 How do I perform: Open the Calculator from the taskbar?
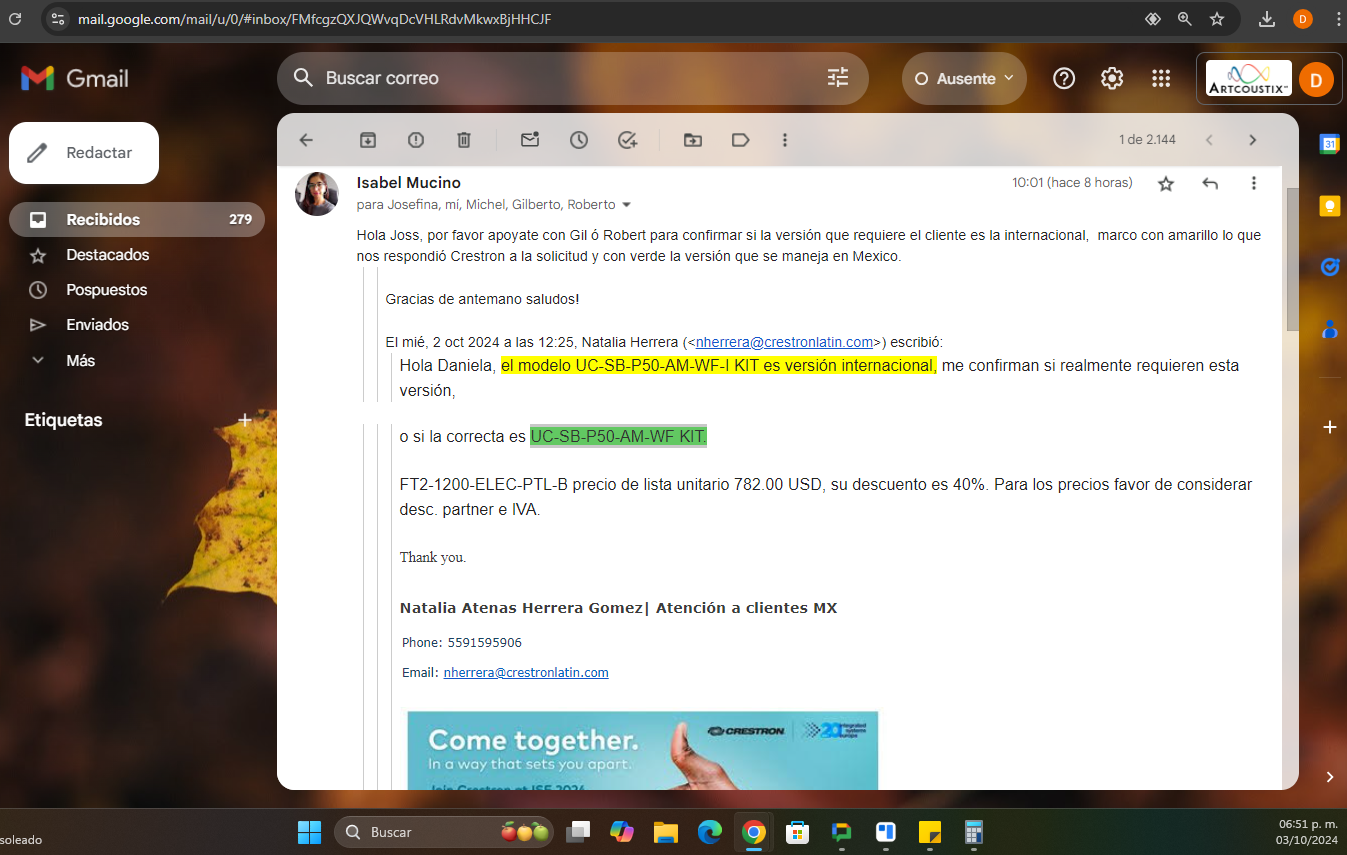click(x=973, y=832)
